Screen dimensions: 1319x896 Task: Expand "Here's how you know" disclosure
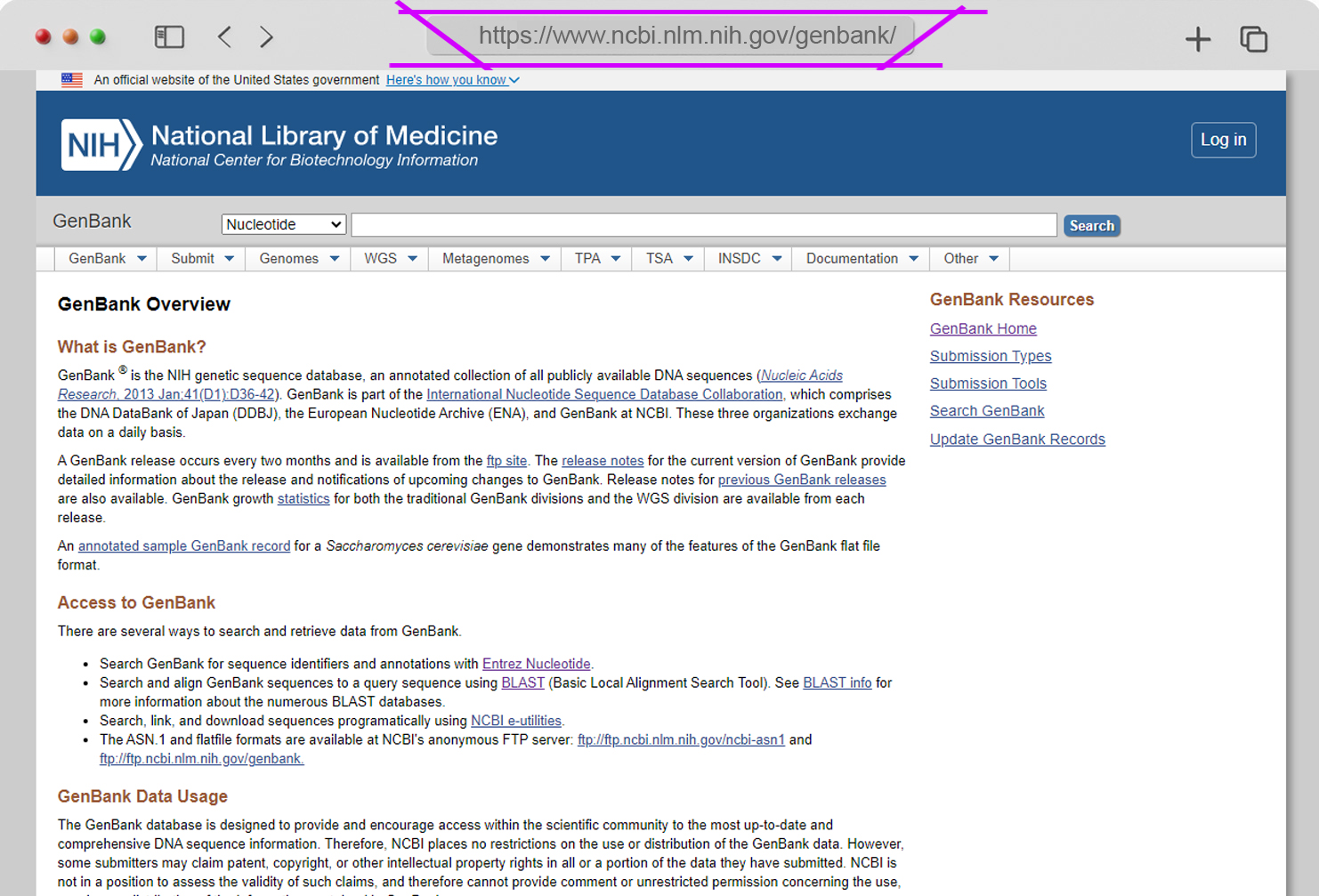click(x=452, y=80)
